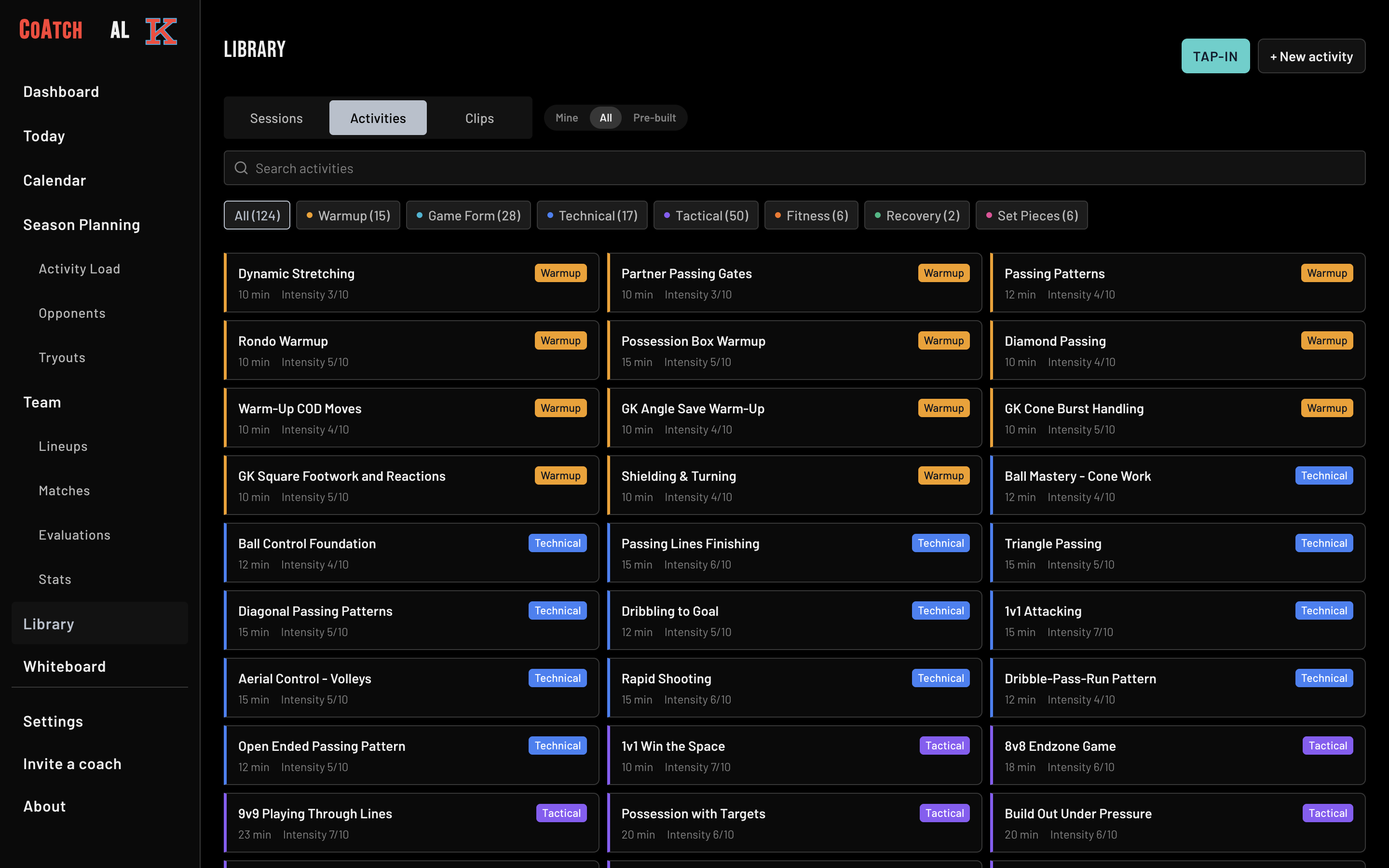The height and width of the screenshot is (868, 1389).
Task: Toggle the filter to Mine
Action: coord(567,118)
